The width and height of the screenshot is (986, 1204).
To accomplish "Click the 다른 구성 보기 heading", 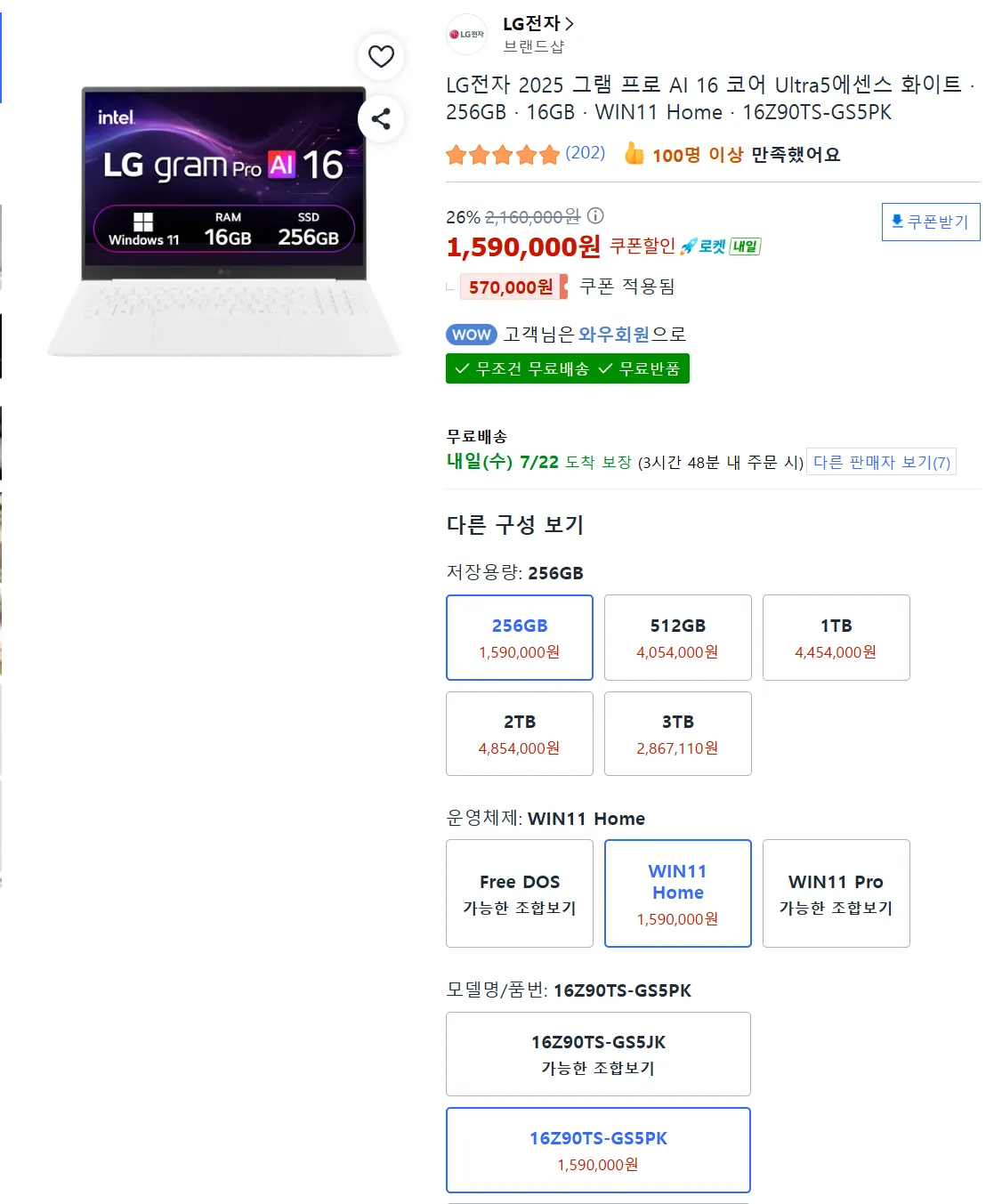I will pos(515,525).
